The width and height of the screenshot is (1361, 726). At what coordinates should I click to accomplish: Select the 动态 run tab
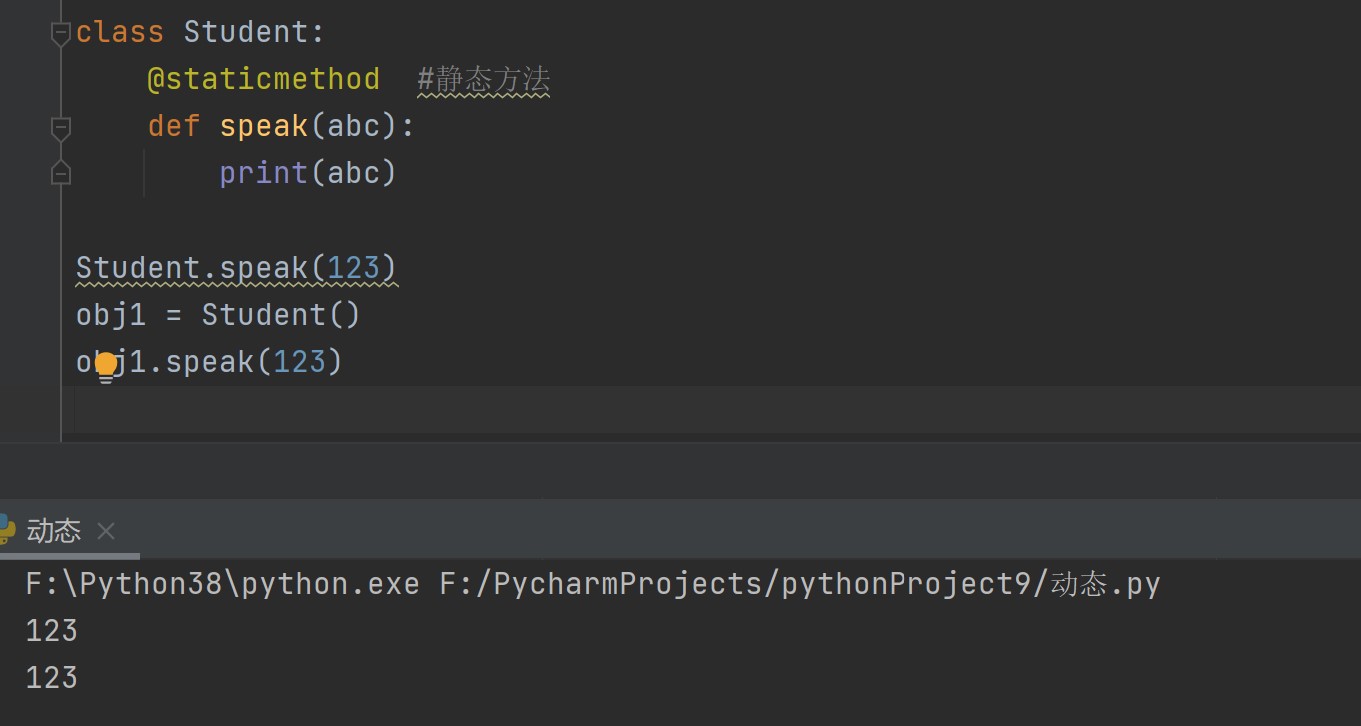tap(54, 531)
